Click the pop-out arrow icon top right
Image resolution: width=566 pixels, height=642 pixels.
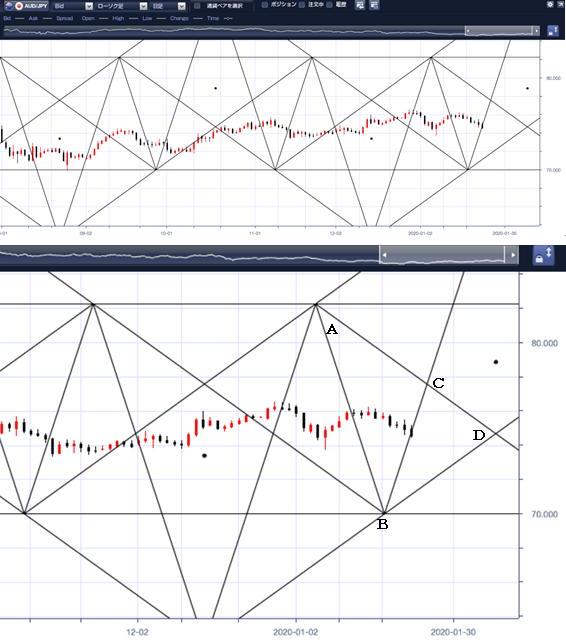pyautogui.click(x=561, y=4)
